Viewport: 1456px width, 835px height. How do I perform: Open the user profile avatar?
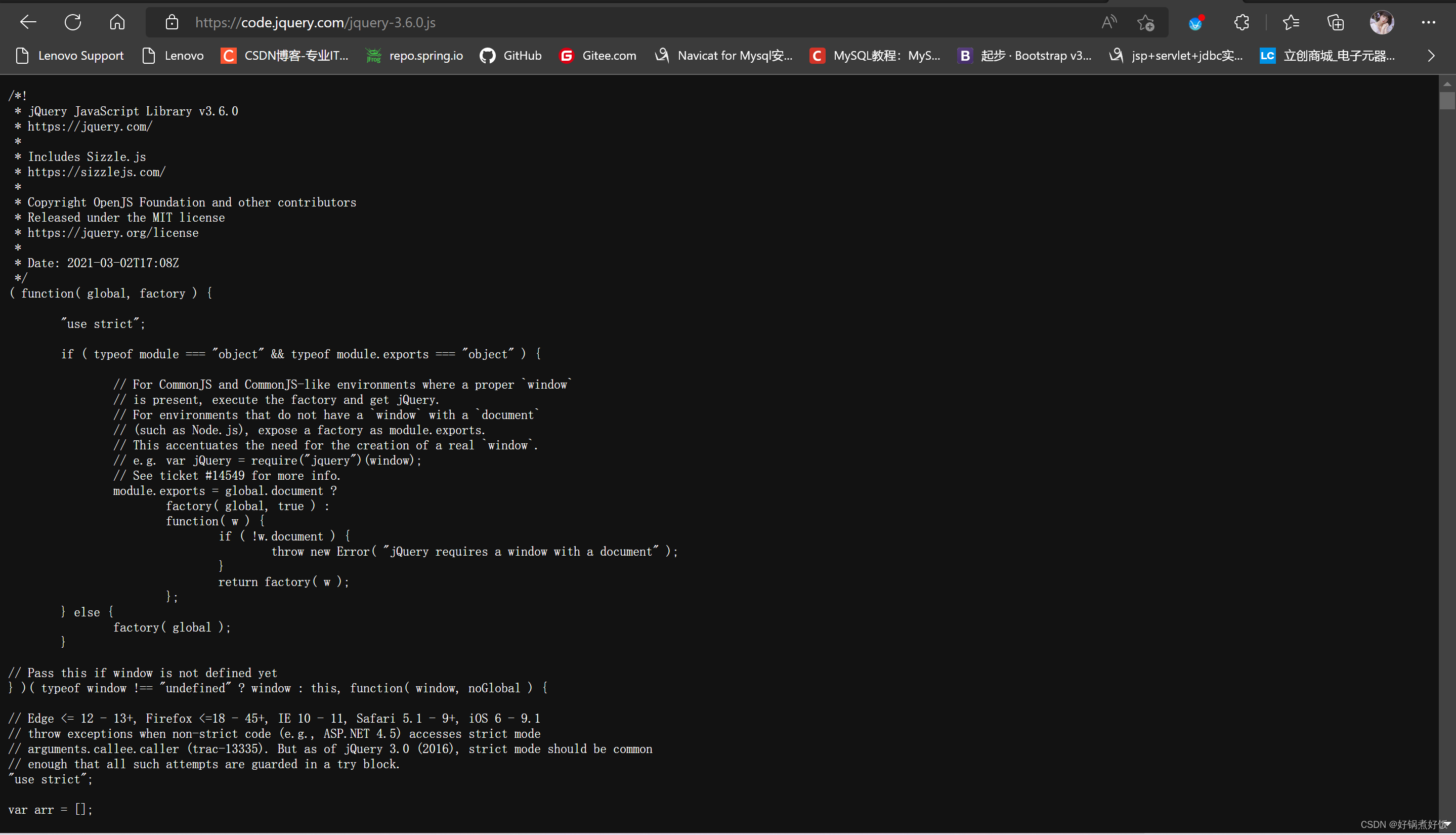coord(1382,22)
